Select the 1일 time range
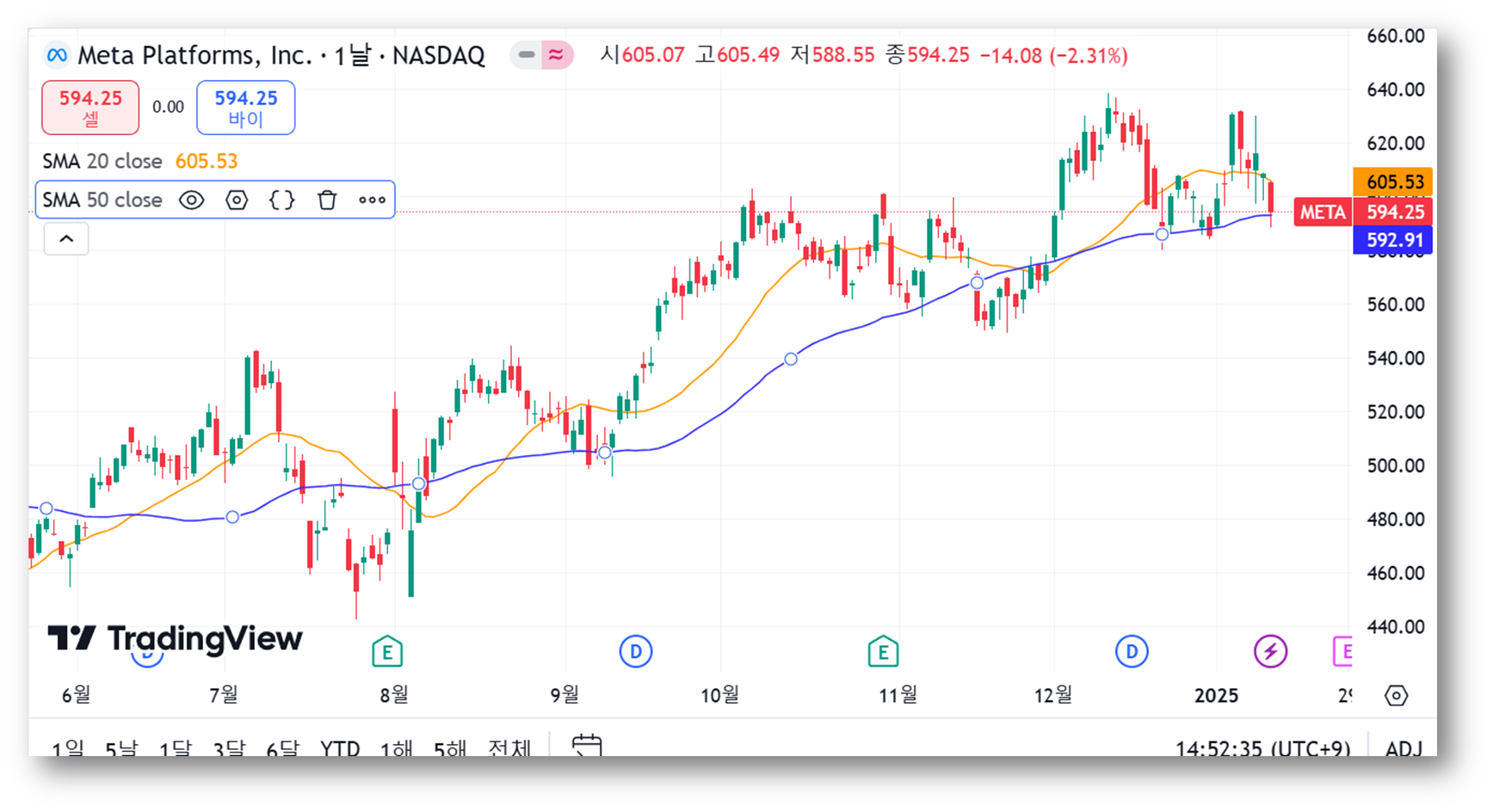 click(67, 748)
